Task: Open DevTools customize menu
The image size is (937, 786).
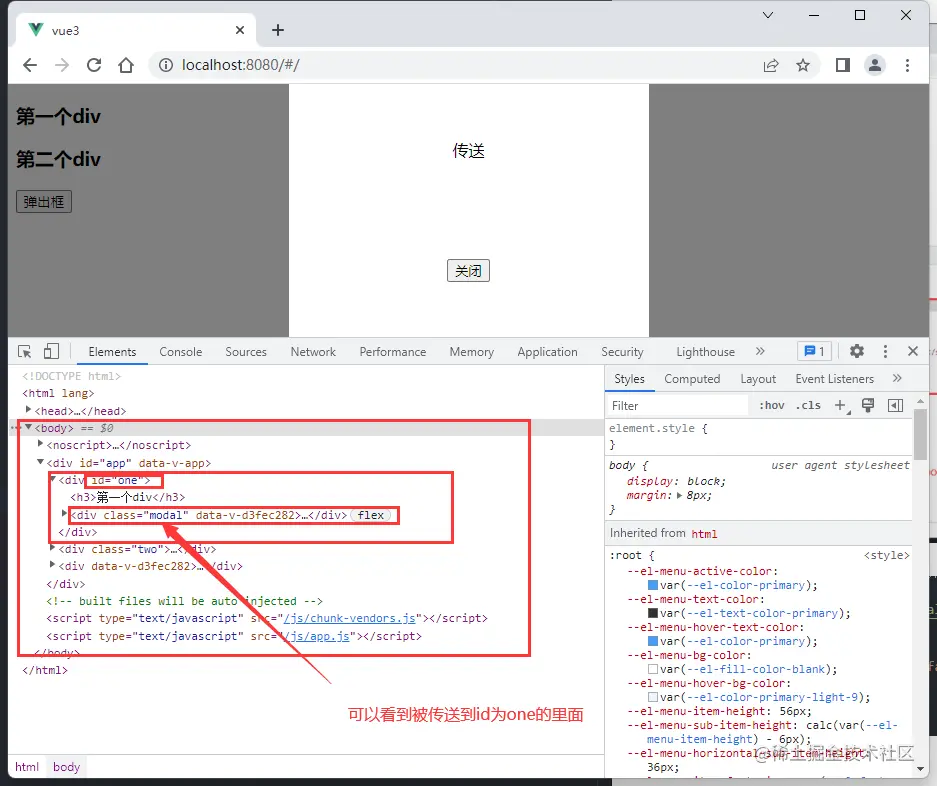Action: pyautogui.click(x=885, y=351)
